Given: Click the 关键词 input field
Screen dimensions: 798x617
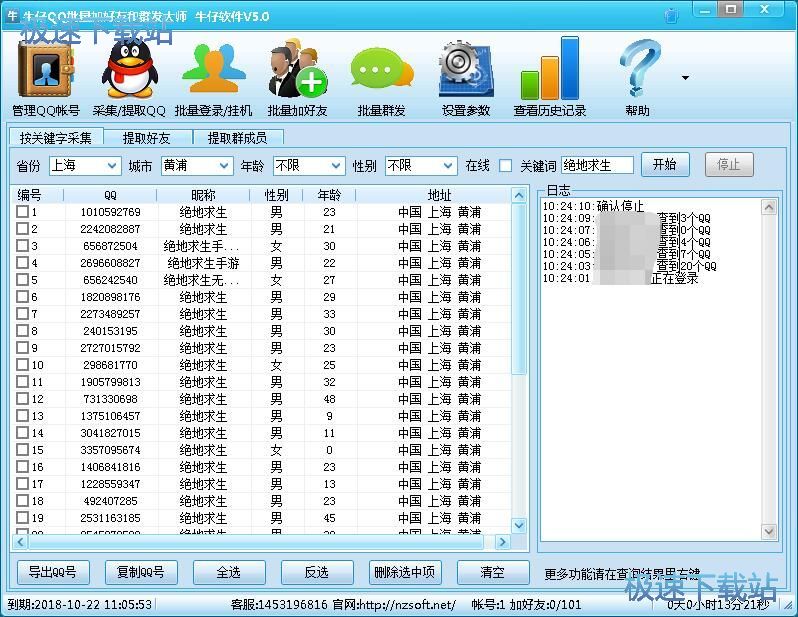Looking at the screenshot, I should pos(597,165).
